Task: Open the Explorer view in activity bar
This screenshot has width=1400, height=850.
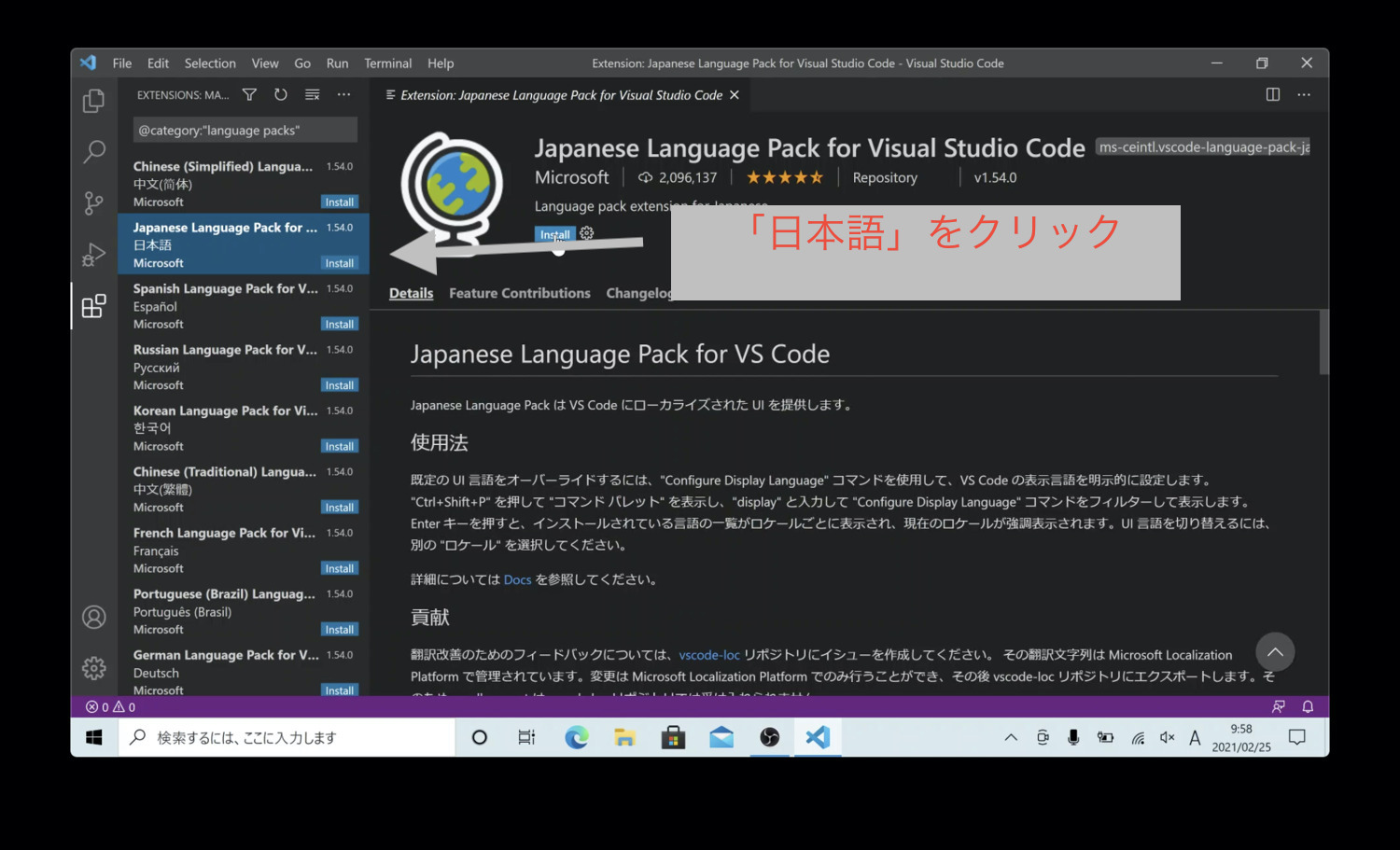Action: 93,101
